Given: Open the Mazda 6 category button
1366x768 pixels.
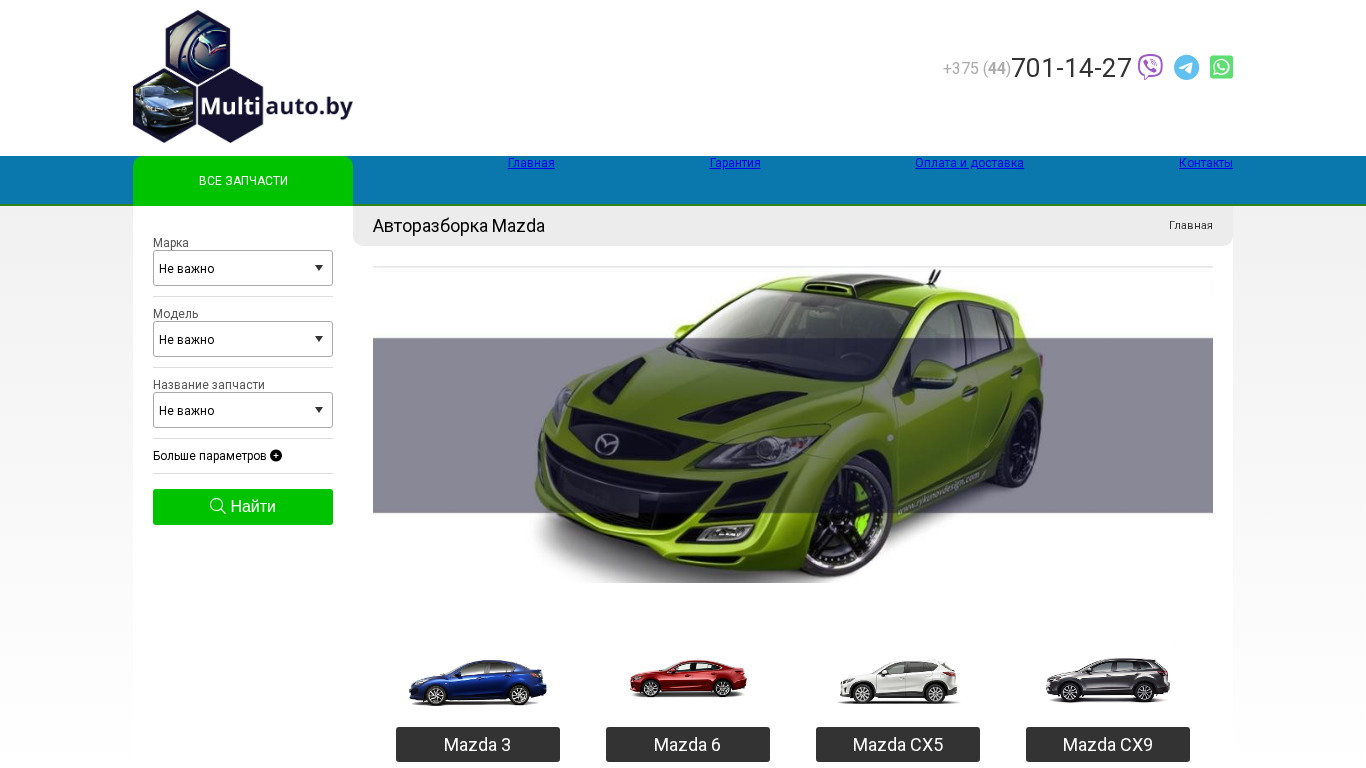Looking at the screenshot, I should (688, 745).
